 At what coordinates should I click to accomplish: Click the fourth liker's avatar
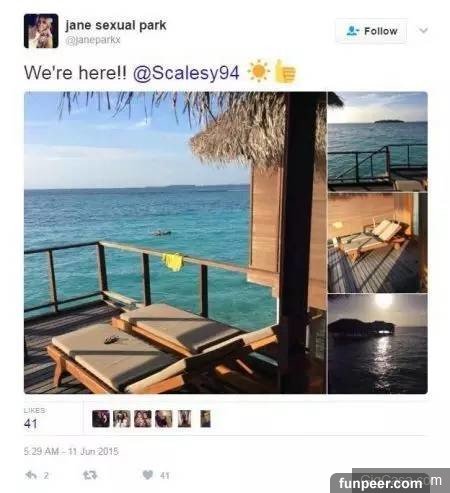164,419
